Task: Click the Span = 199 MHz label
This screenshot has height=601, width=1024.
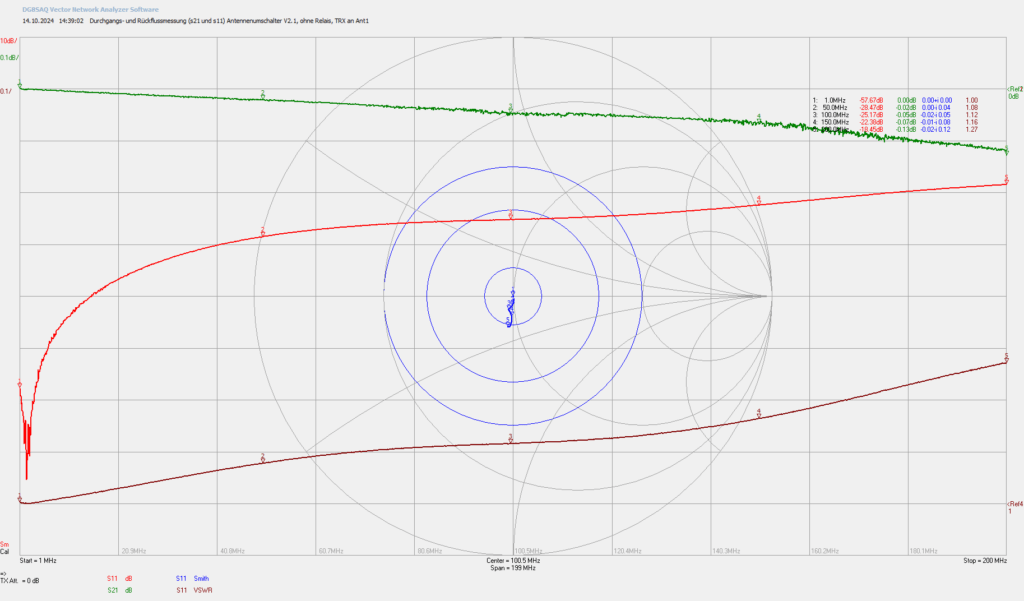Action: pyautogui.click(x=513, y=568)
